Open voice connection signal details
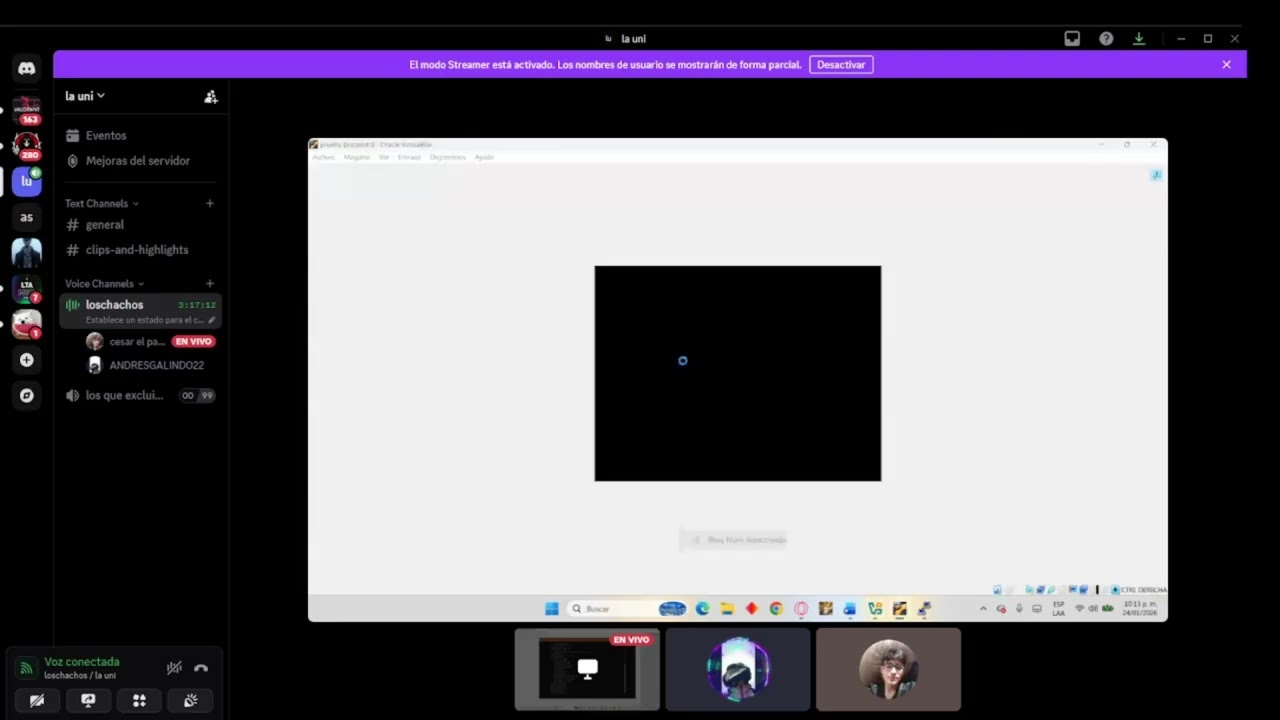This screenshot has height=720, width=1280. [x=27, y=668]
